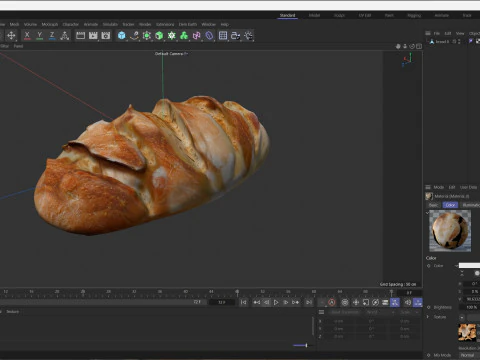Open the Extensions menu
This screenshot has width=480, height=360.
point(165,24)
